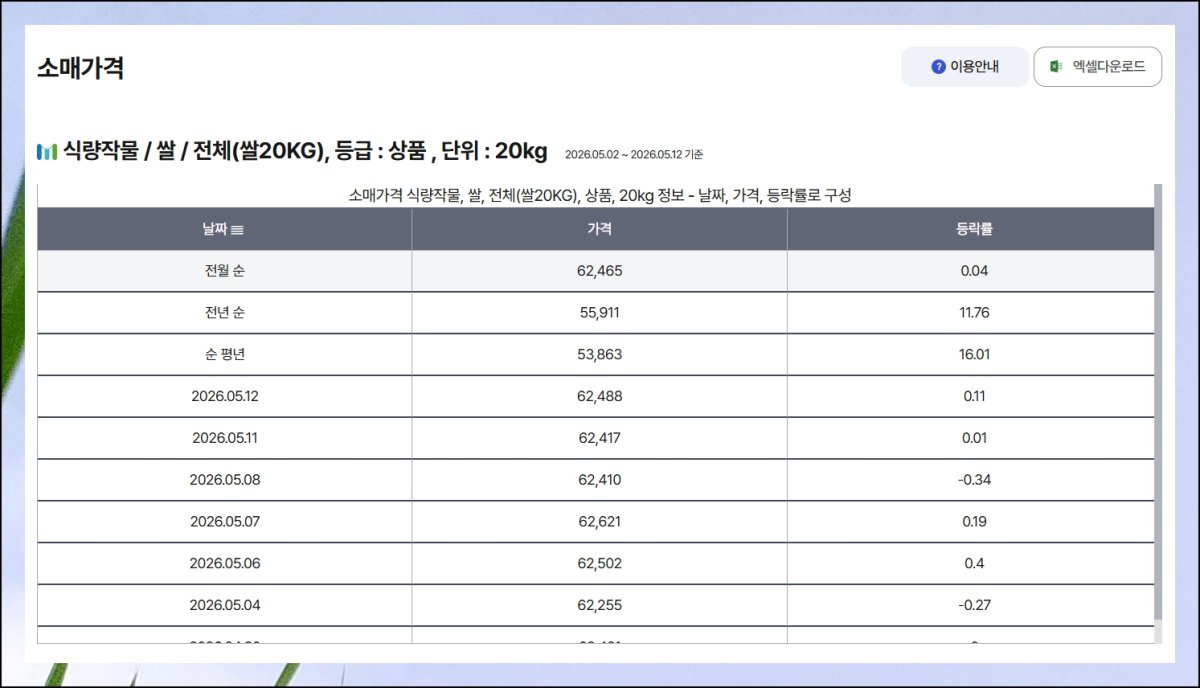This screenshot has height=688, width=1200.
Task: Click the table's vertical scrollbar
Action: (x=1158, y=400)
